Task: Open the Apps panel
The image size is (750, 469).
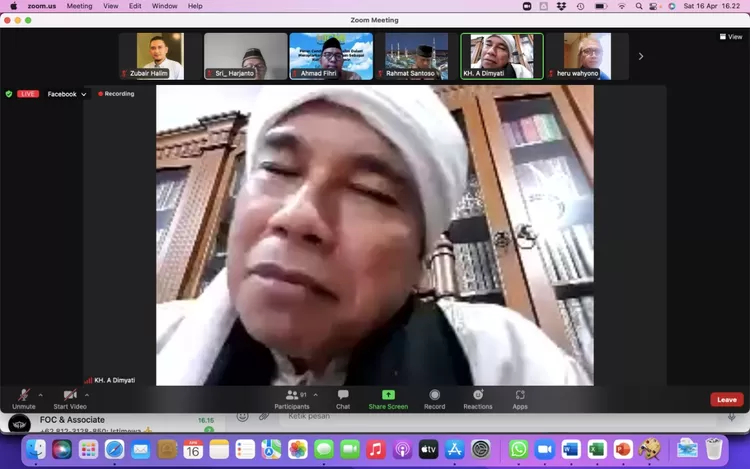Action: click(x=520, y=398)
